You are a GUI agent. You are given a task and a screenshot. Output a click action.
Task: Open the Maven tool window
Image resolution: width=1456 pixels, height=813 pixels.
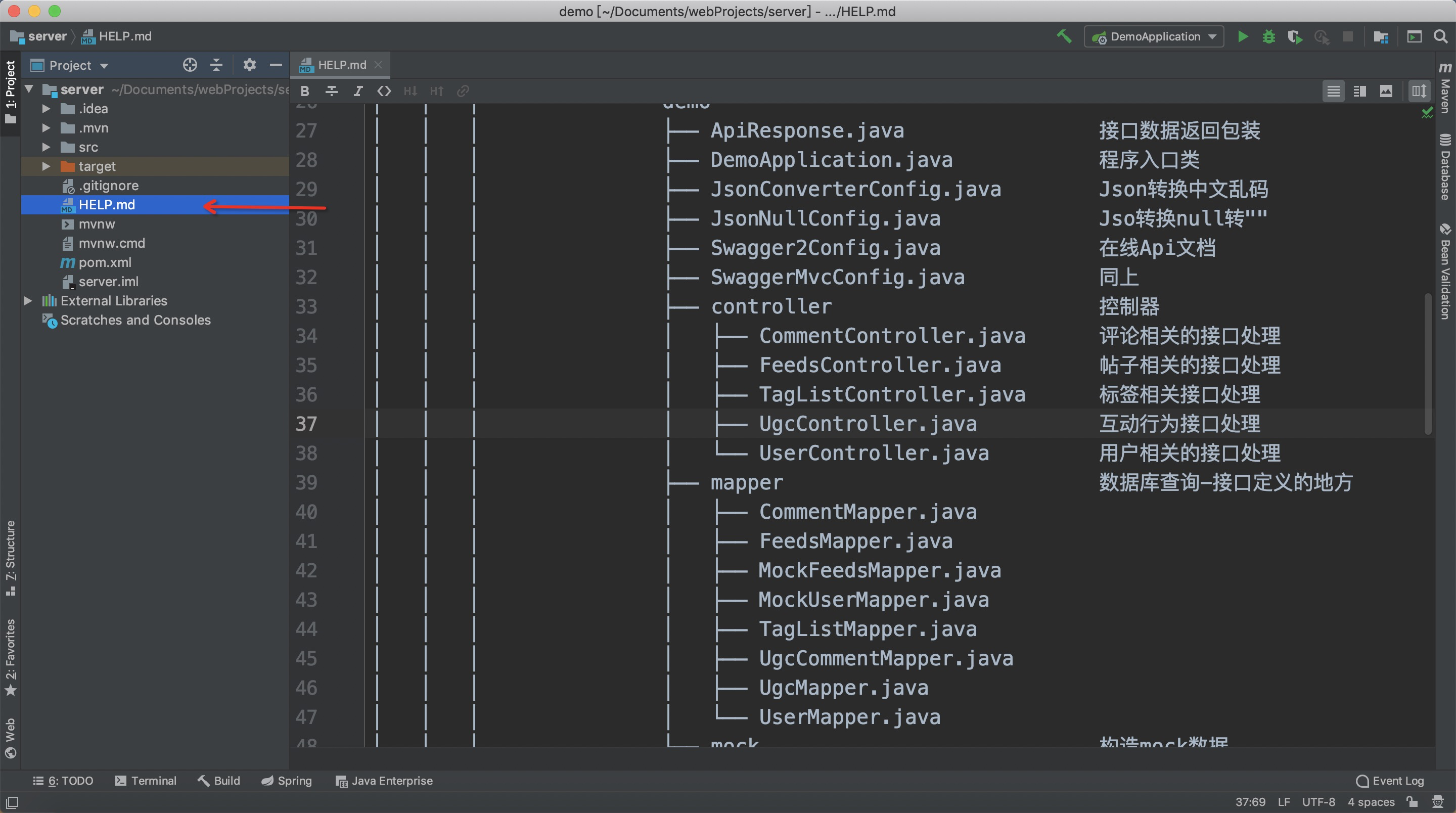coord(1445,88)
